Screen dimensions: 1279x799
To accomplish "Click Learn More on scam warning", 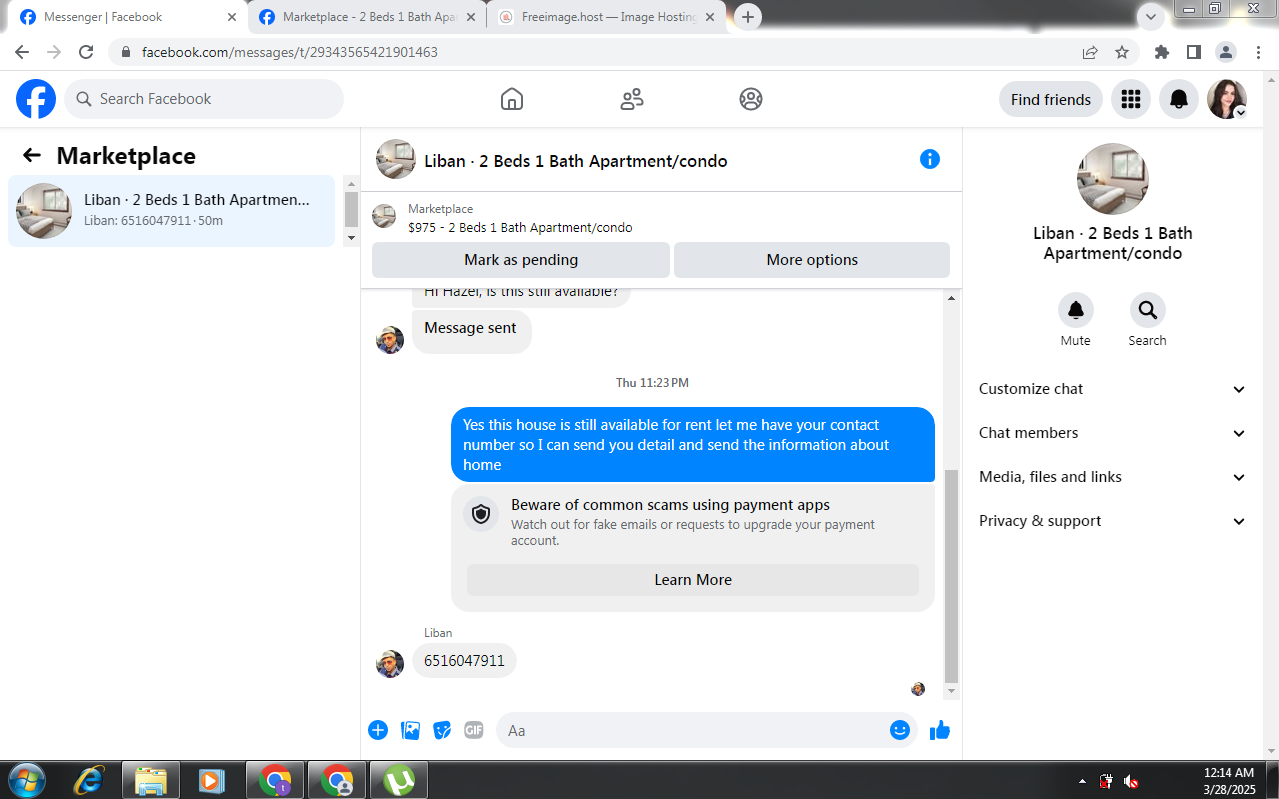I will (x=693, y=580).
